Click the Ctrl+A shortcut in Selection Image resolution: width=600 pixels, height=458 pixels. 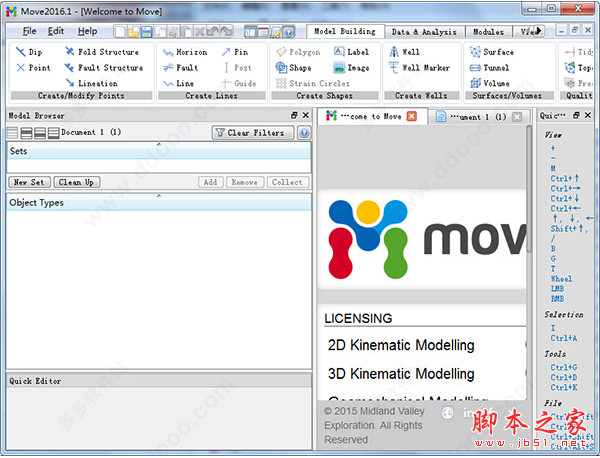[564, 338]
